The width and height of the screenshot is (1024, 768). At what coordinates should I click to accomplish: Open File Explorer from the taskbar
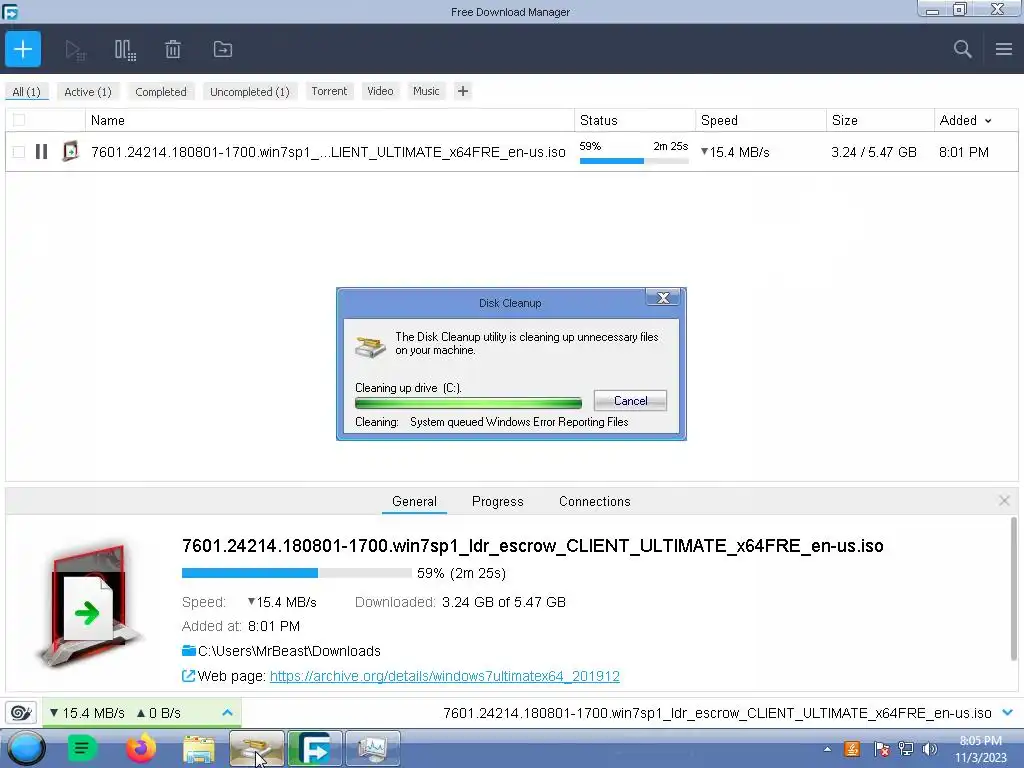[x=199, y=749]
